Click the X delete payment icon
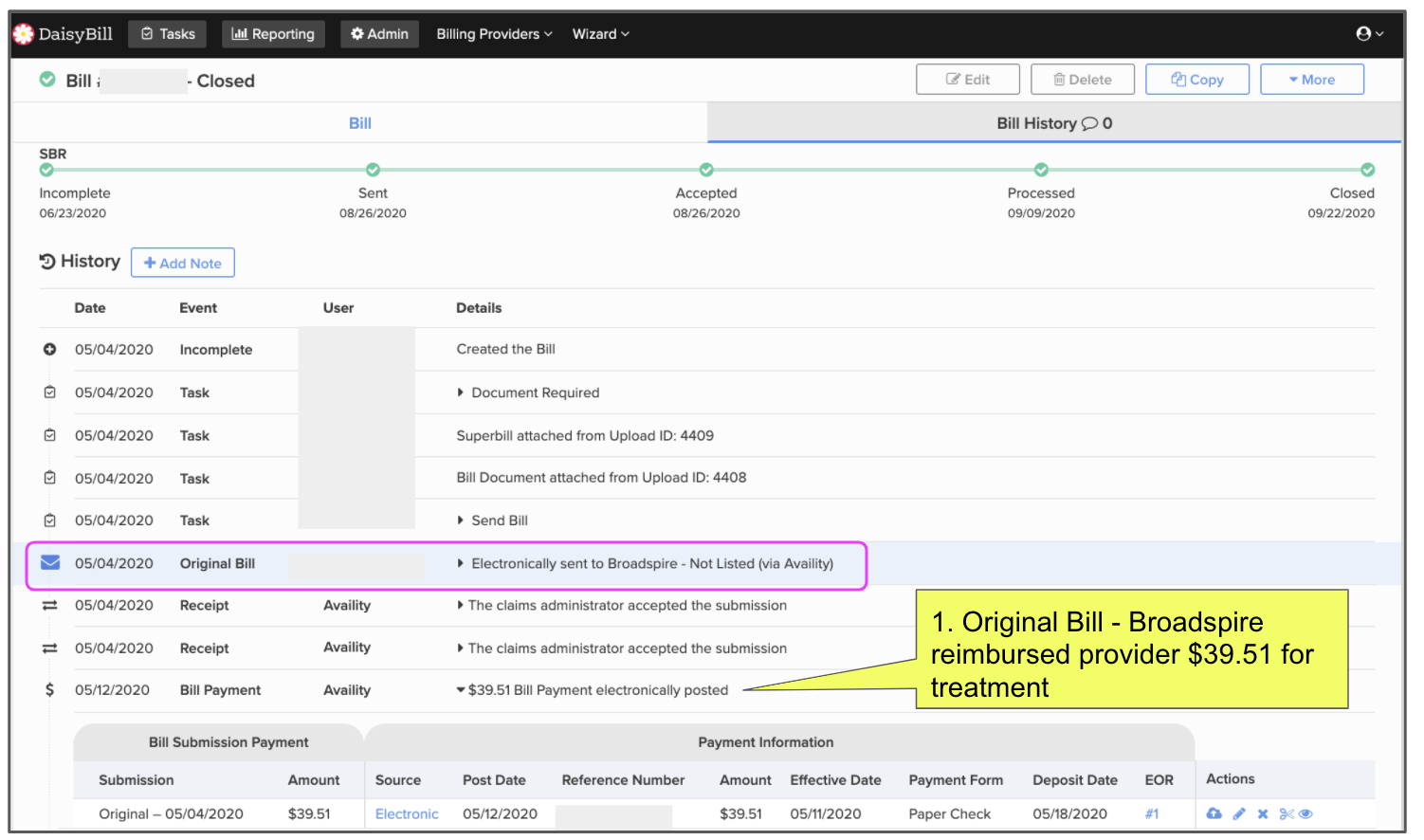 pyautogui.click(x=1263, y=813)
